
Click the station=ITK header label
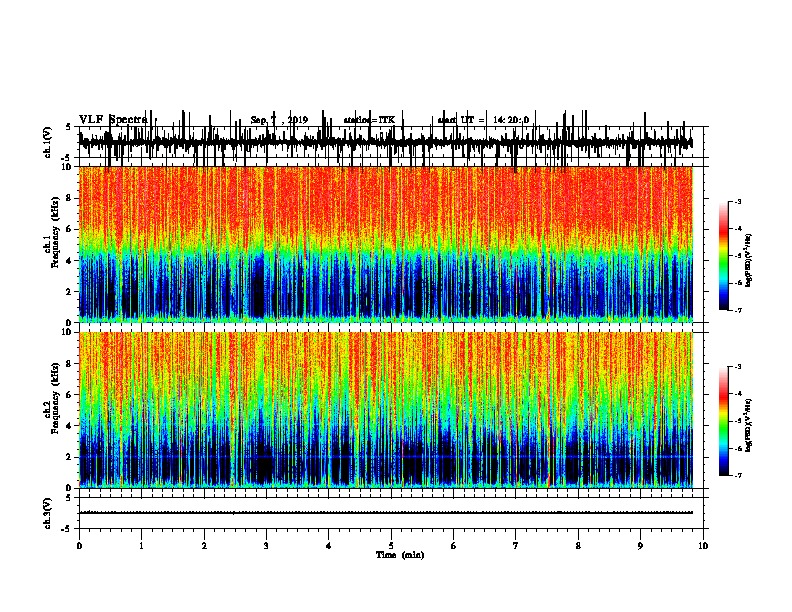(369, 120)
